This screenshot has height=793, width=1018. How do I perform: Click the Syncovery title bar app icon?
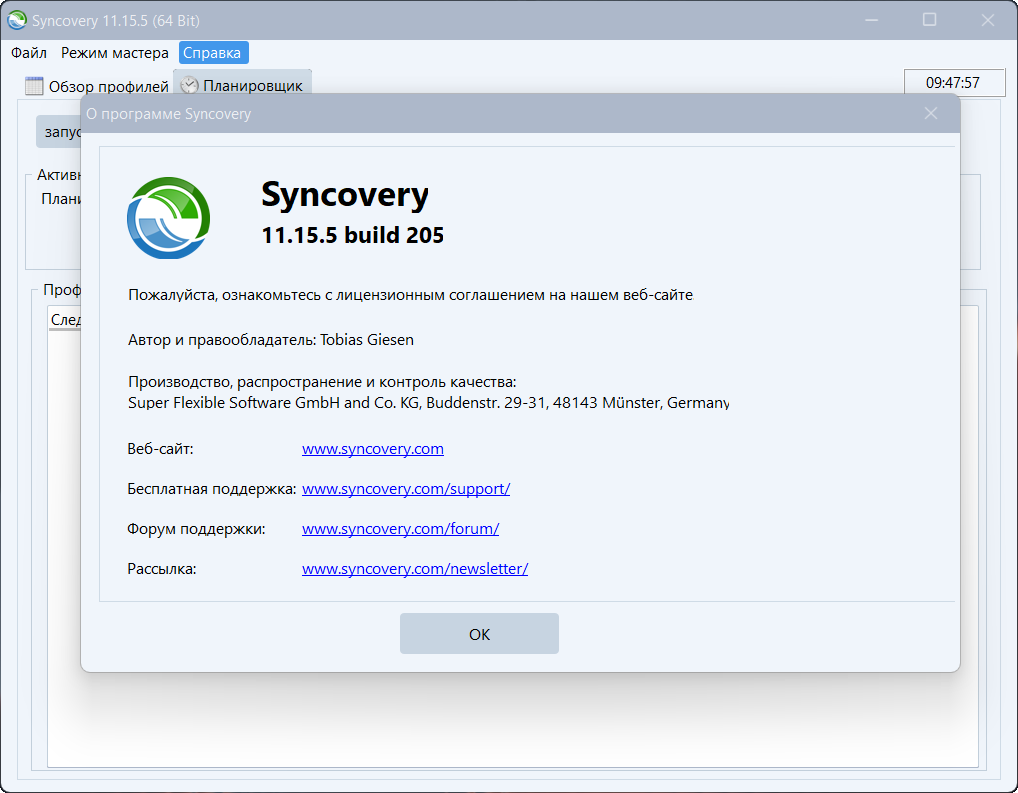pyautogui.click(x=16, y=20)
